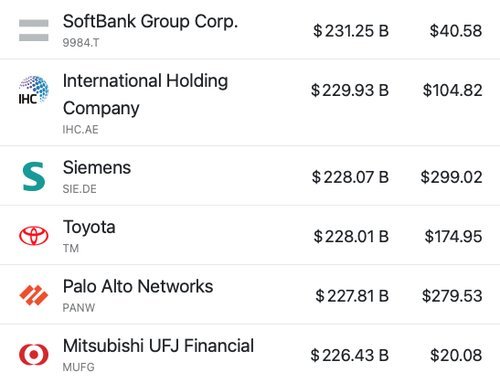Select the teal Siemens S logo

click(x=34, y=177)
